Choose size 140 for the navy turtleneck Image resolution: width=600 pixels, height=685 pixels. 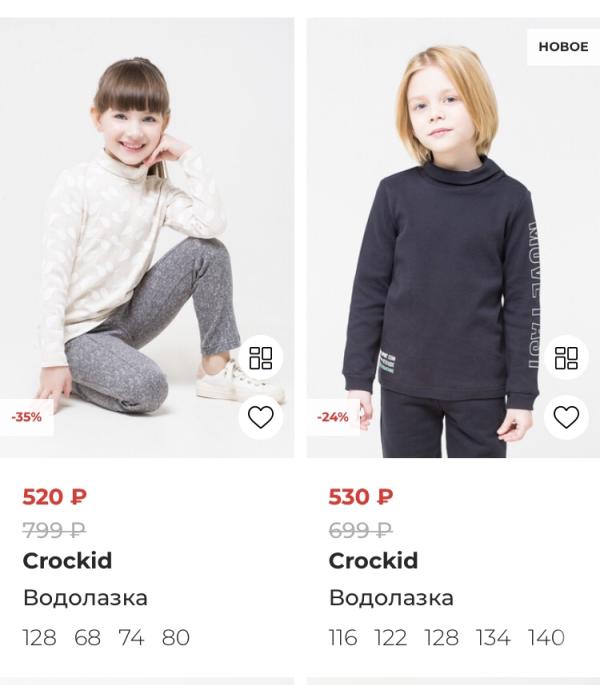pyautogui.click(x=546, y=638)
